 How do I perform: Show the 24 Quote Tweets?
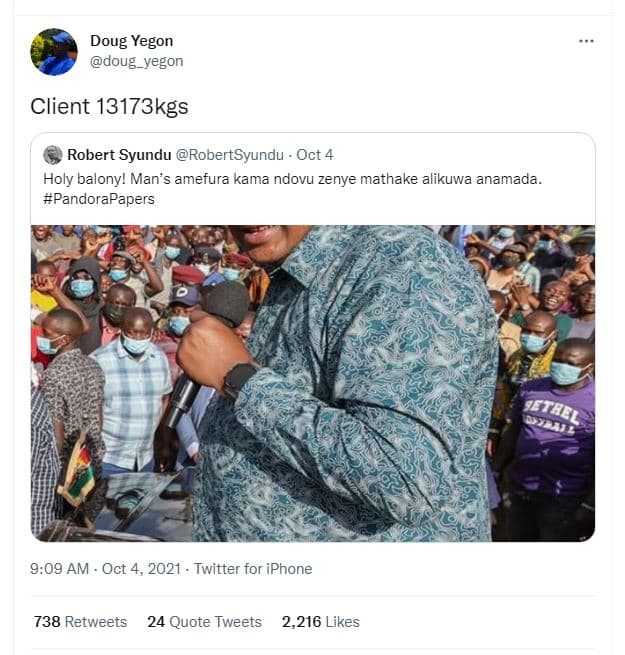(x=204, y=622)
